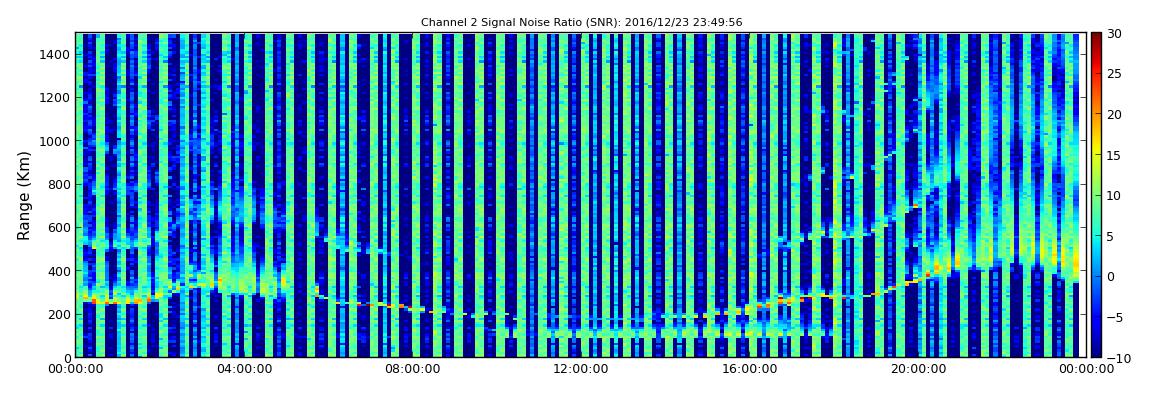Click the 200 tick label on the range axis
Screen dimensions: 1150x407
(x=59, y=315)
